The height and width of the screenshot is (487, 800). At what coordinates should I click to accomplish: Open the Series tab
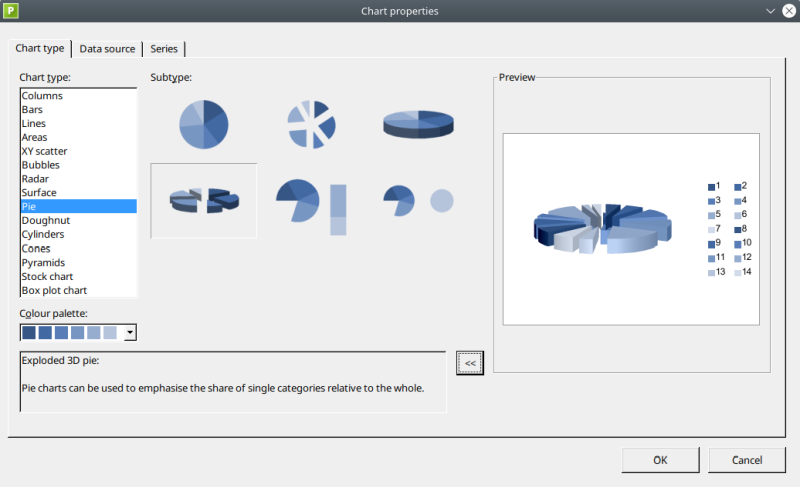(x=164, y=48)
